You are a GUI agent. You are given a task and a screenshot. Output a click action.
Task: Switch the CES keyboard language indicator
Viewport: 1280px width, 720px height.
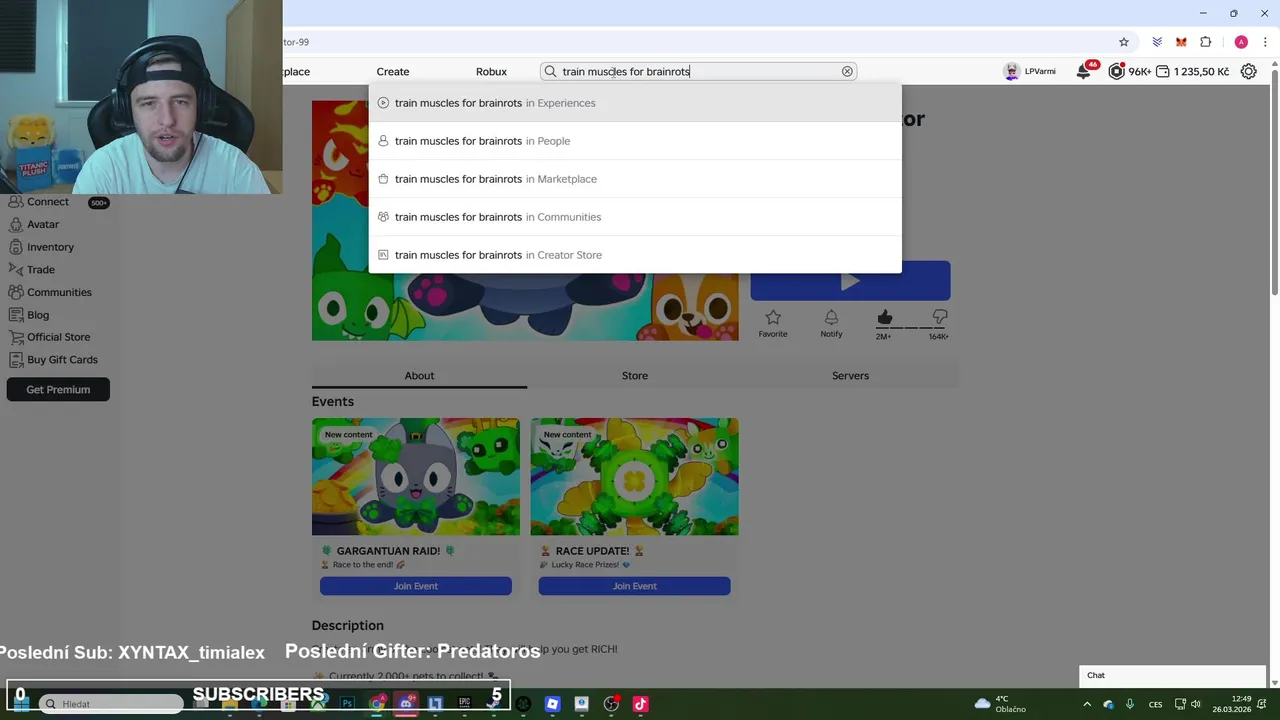[x=1156, y=704]
